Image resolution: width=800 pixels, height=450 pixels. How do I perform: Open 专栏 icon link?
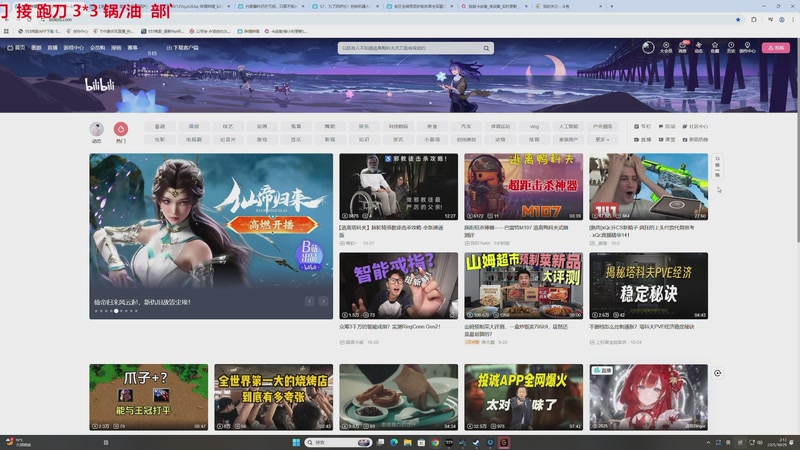[642, 126]
